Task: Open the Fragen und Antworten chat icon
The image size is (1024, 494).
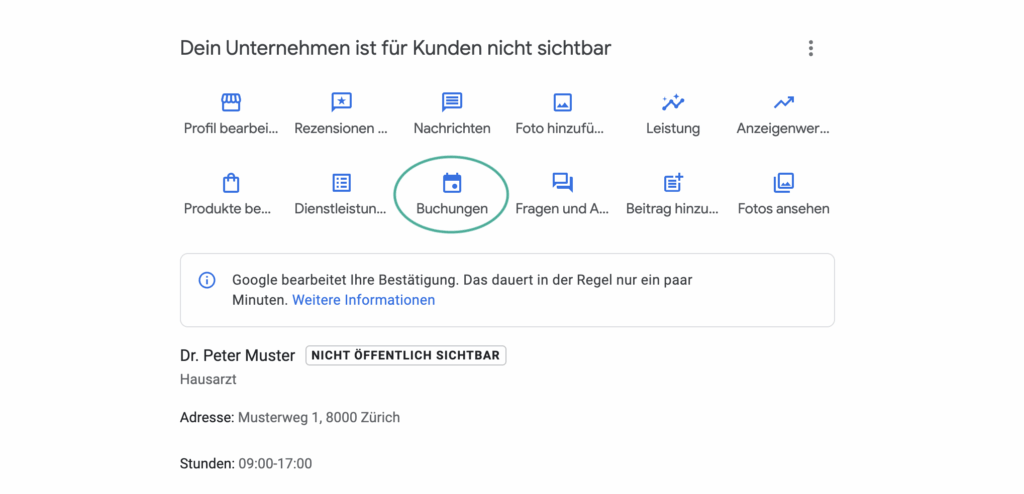Action: point(562,183)
